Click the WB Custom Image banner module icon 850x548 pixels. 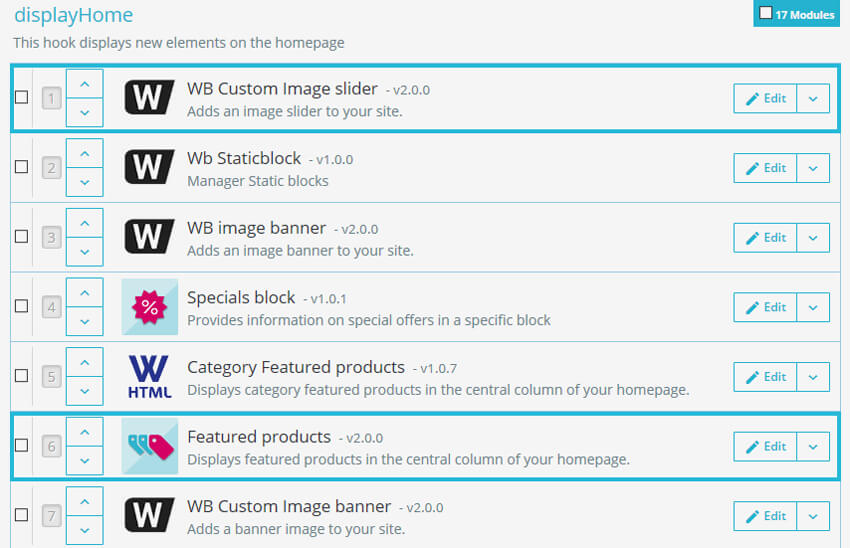coord(149,516)
